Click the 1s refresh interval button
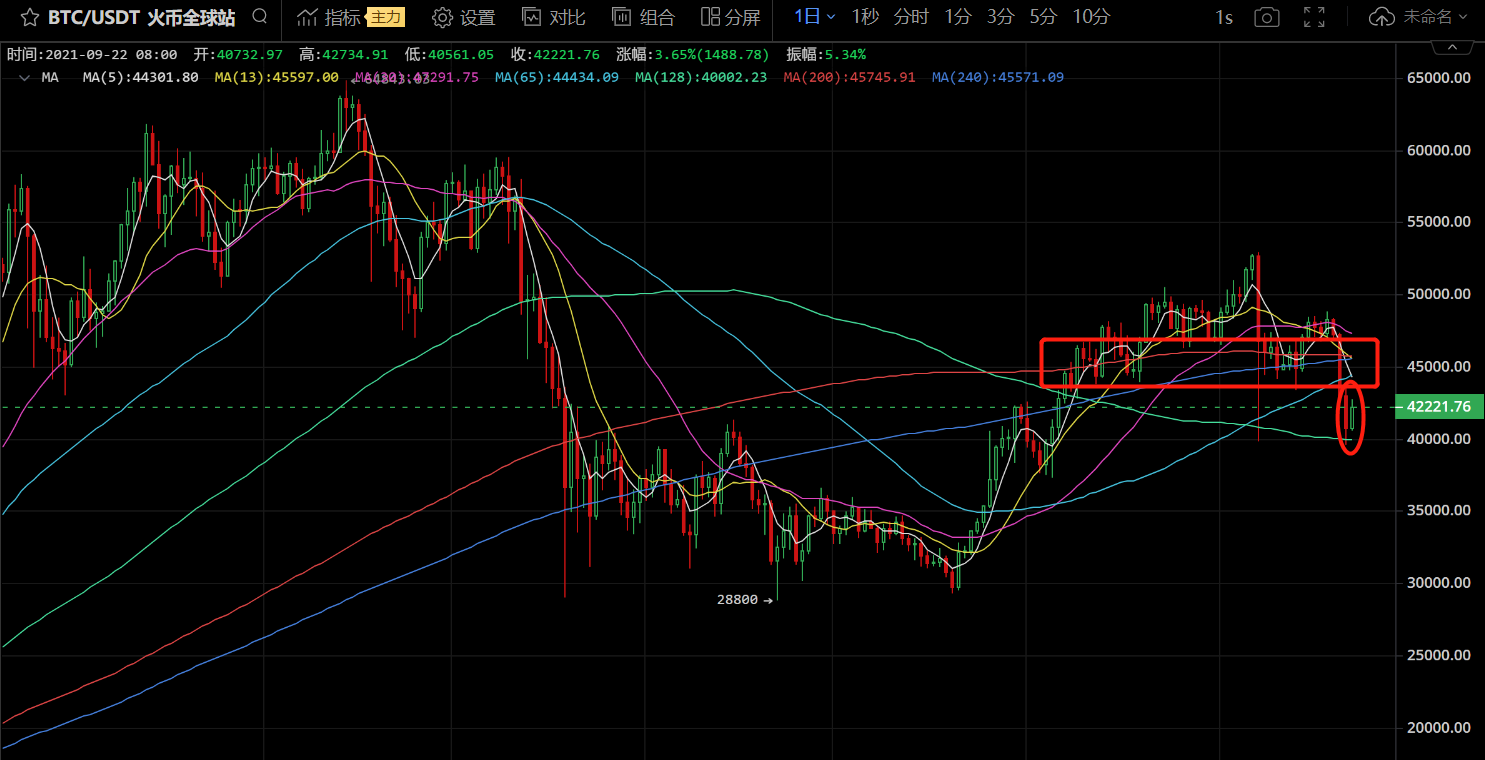 click(1223, 17)
